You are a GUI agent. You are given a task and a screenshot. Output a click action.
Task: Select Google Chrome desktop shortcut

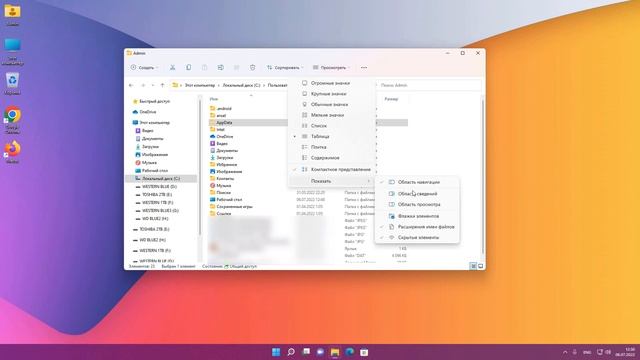pos(12,120)
